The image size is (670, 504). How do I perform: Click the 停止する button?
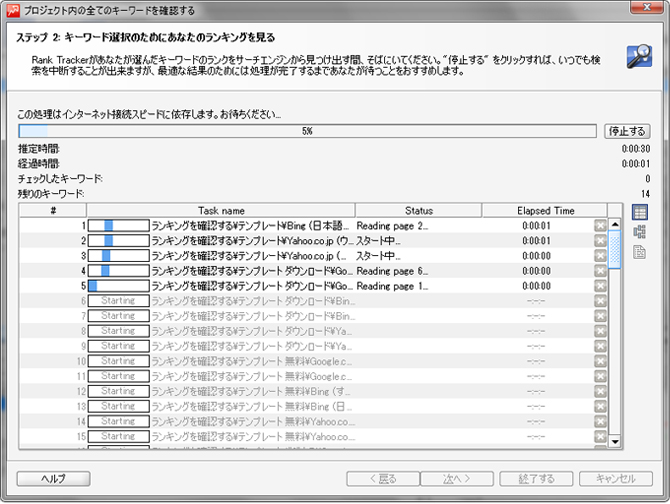point(627,131)
